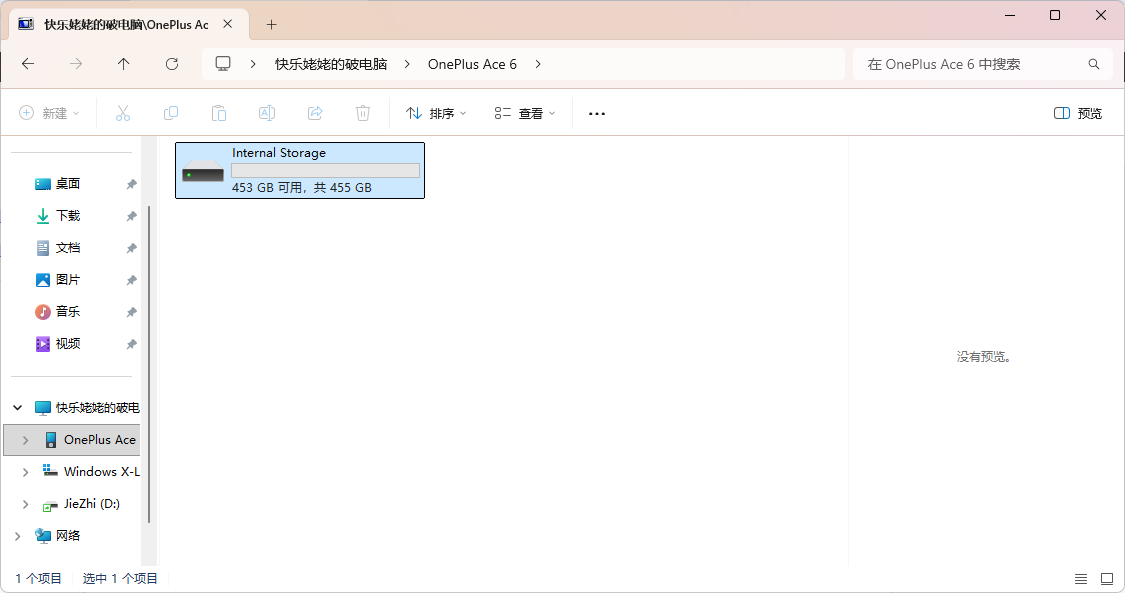Switch to details list view icon

point(1081,579)
